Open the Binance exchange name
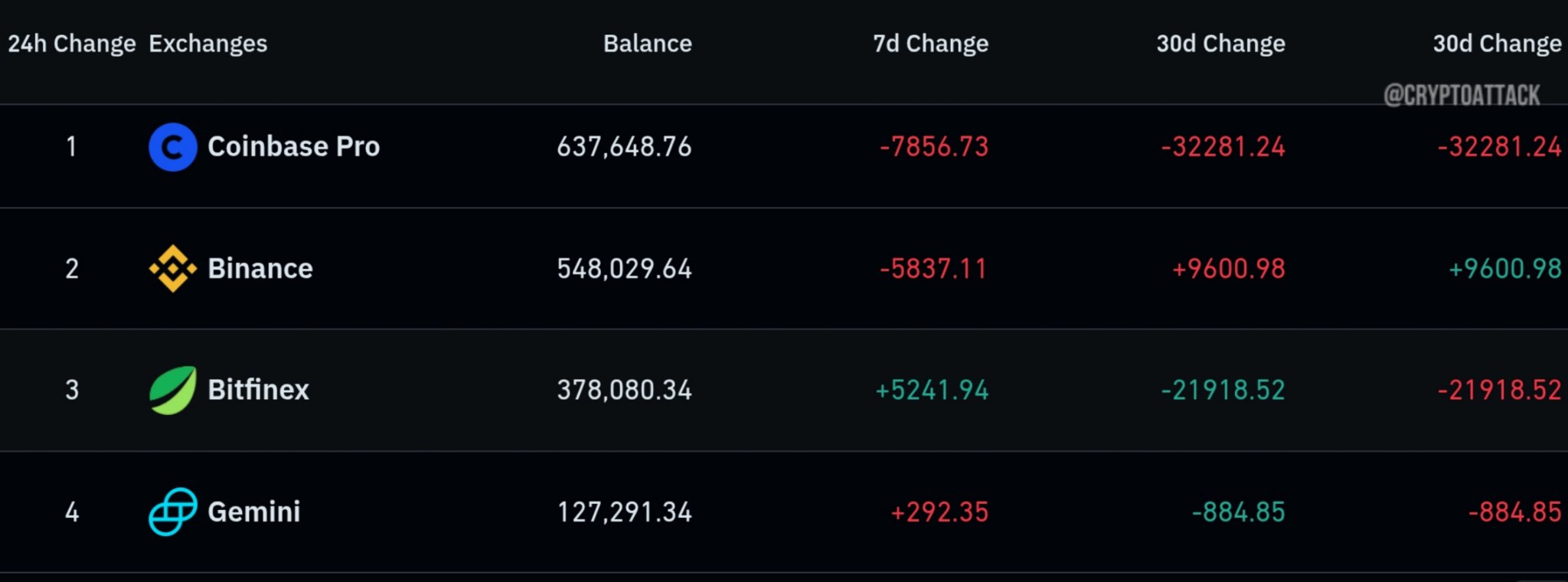This screenshot has width=1568, height=582. [x=260, y=268]
